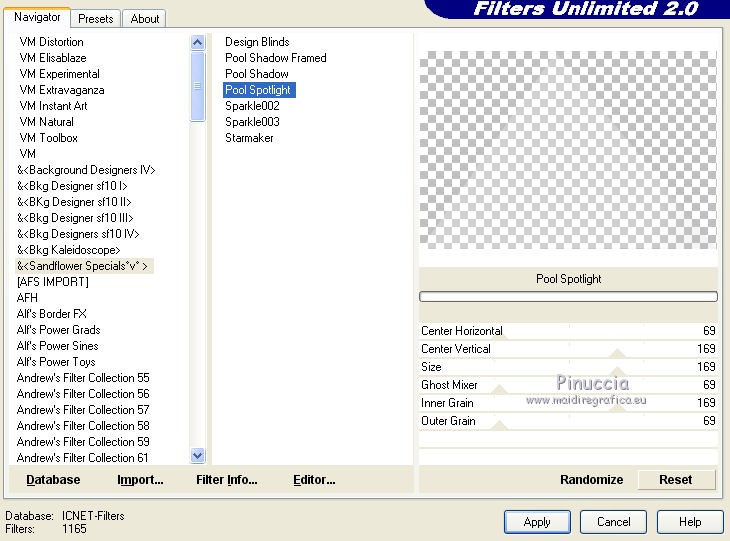Cancel the Filters Unlimited dialog
730x541 pixels.
[613, 522]
